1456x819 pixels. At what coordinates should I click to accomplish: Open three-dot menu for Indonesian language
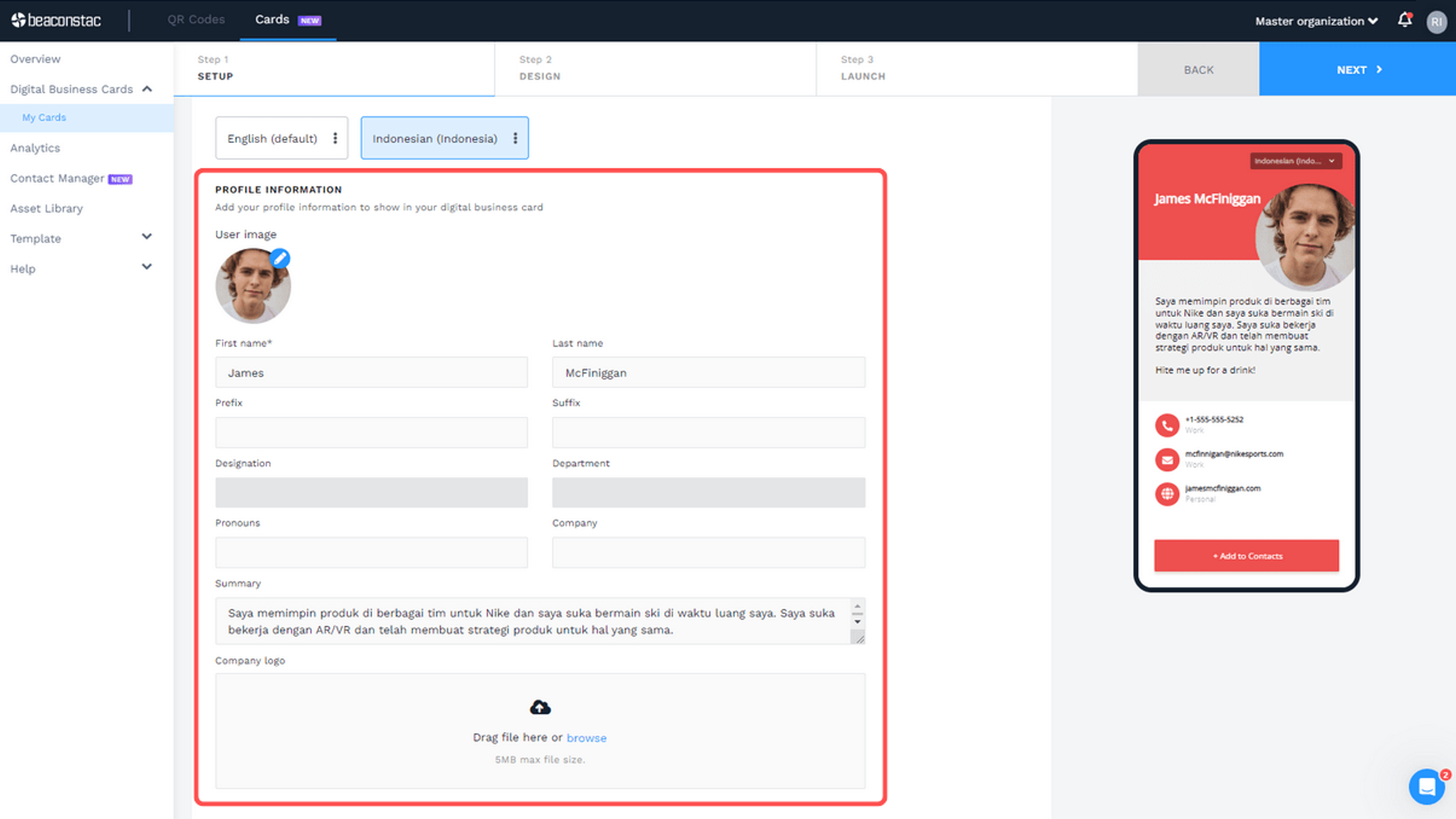click(x=515, y=138)
